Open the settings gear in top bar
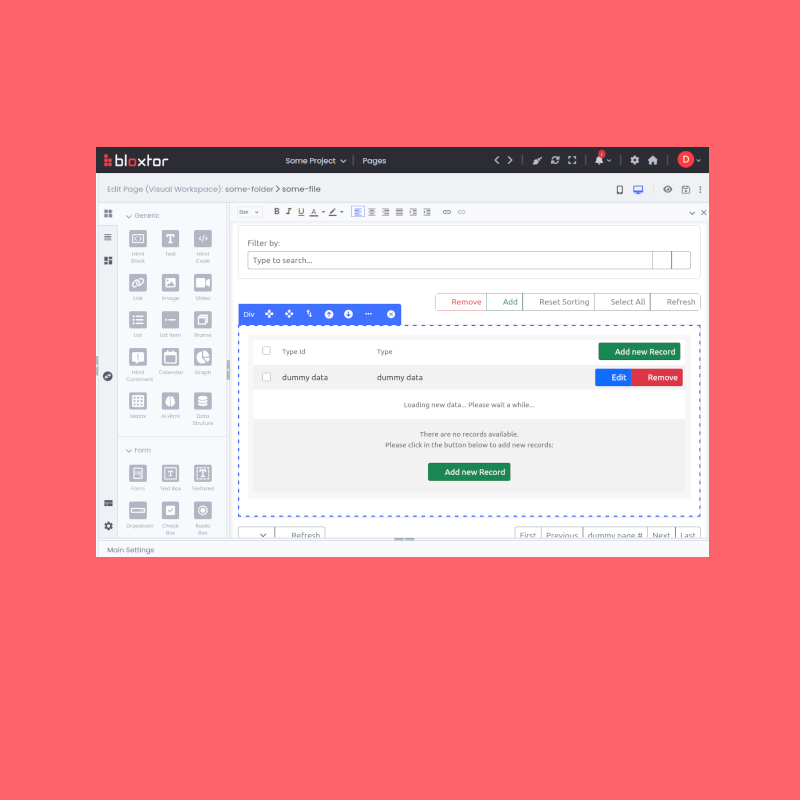Image resolution: width=800 pixels, height=800 pixels. coord(634,160)
